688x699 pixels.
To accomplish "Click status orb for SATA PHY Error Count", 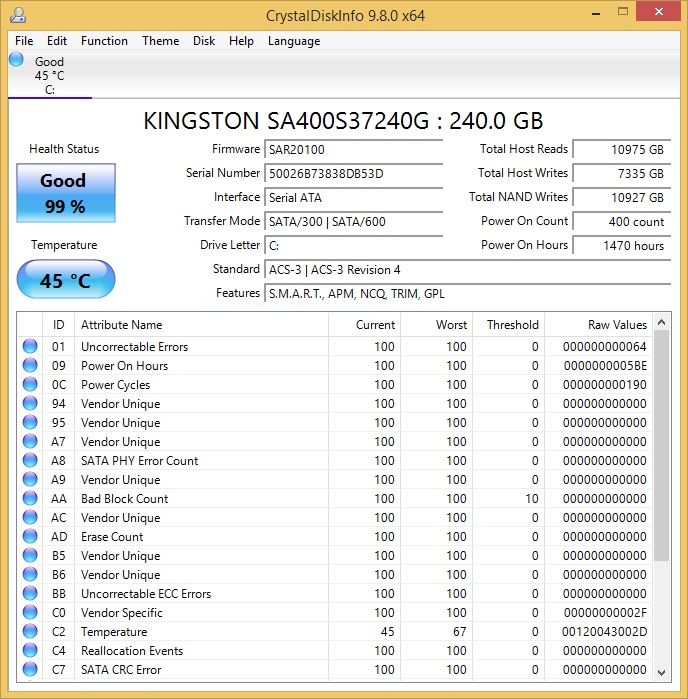I will (30, 460).
